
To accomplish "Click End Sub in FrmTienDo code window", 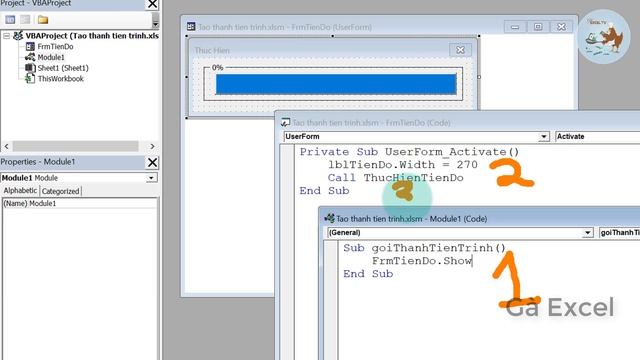I will click(324, 191).
